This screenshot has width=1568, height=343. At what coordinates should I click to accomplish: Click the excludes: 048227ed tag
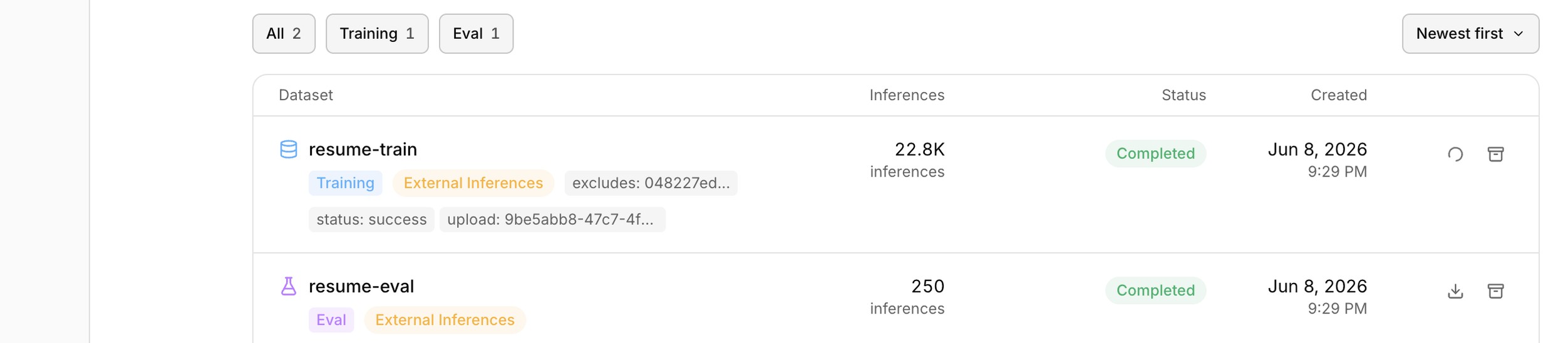coord(651,183)
